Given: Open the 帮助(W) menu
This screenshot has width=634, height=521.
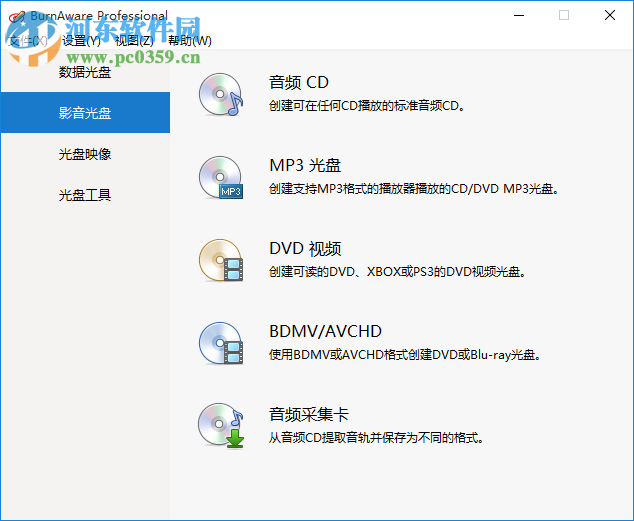Looking at the screenshot, I should click(190, 40).
